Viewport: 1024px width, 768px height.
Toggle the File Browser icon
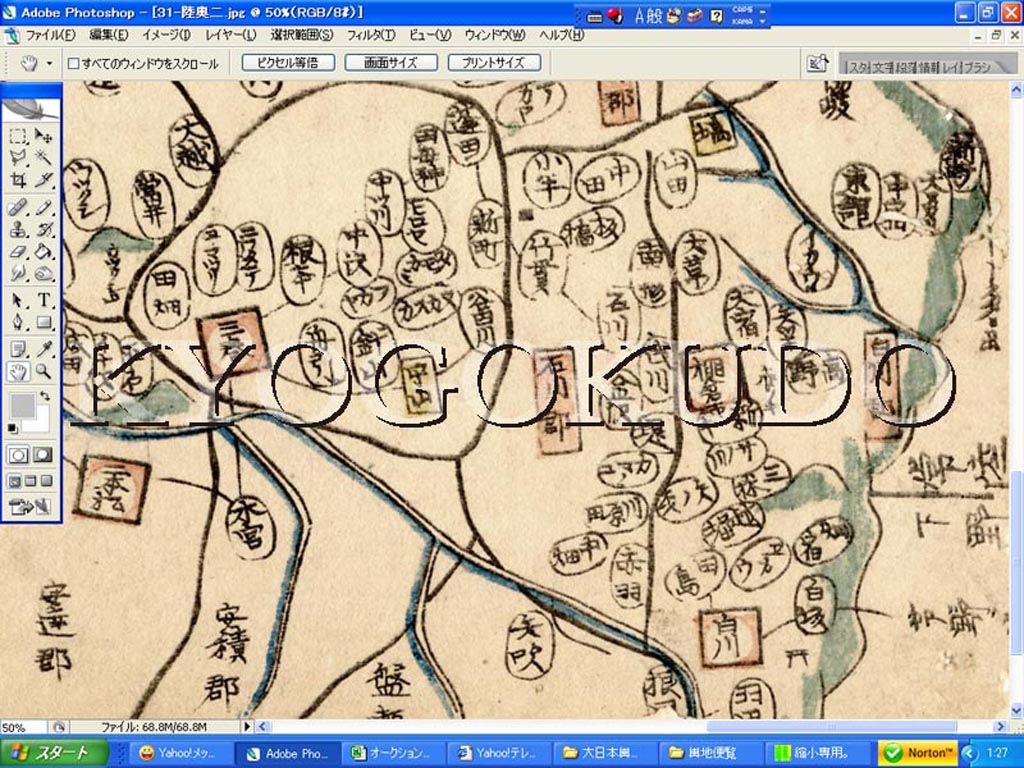[x=817, y=63]
